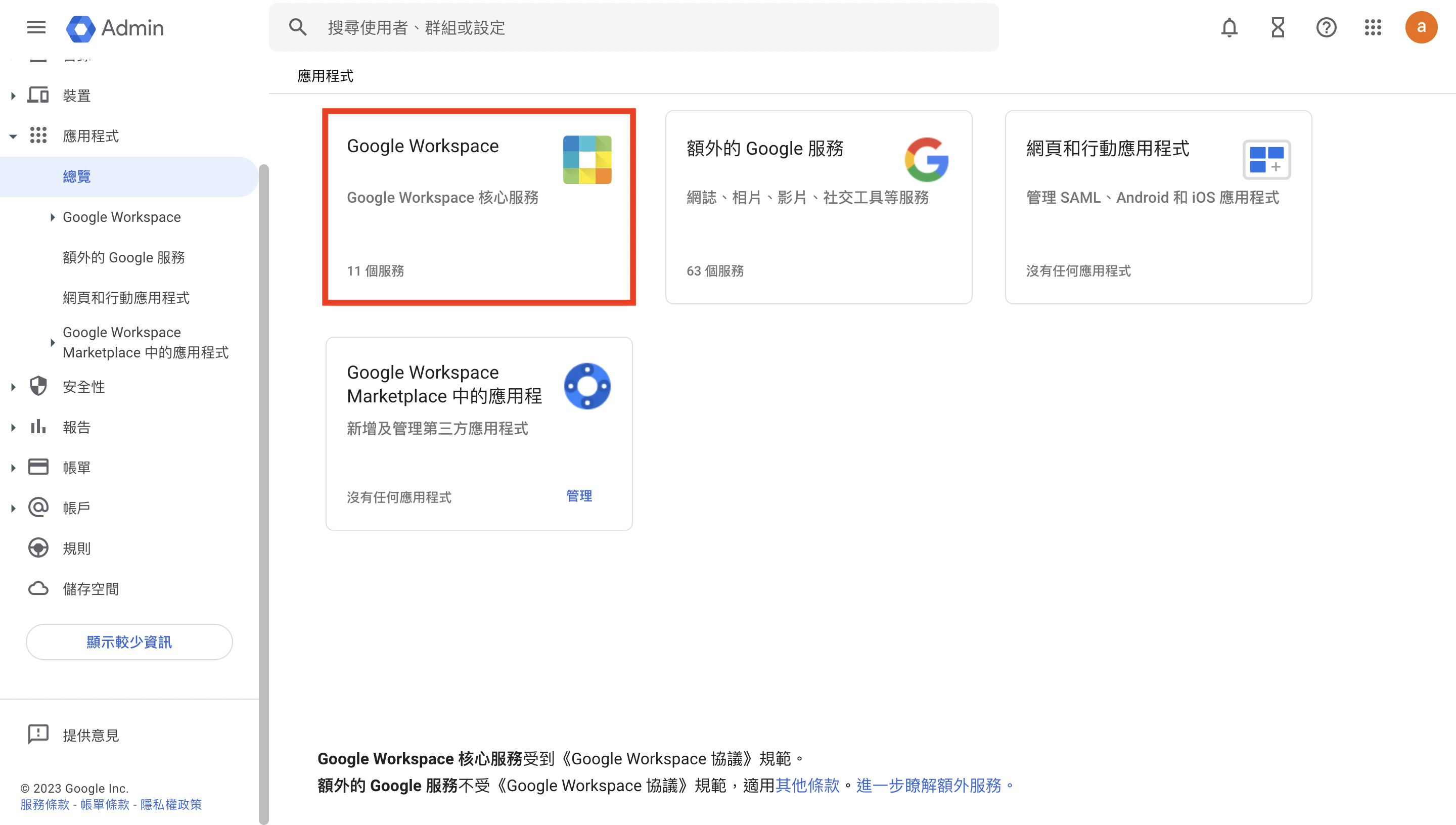Viewport: 1456px width, 825px height.
Task: Click 'Google Workspace Marketplace 中的應用程' card title
Action: pyautogui.click(x=444, y=384)
